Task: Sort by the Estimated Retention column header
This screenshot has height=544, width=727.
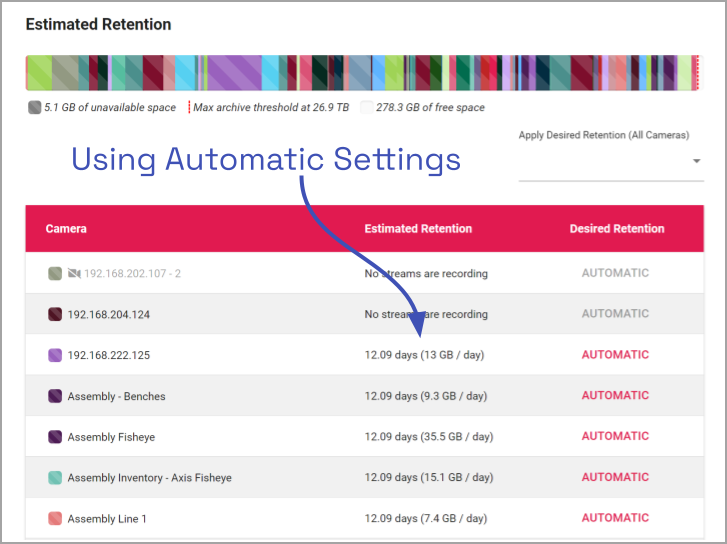Action: pyautogui.click(x=418, y=229)
